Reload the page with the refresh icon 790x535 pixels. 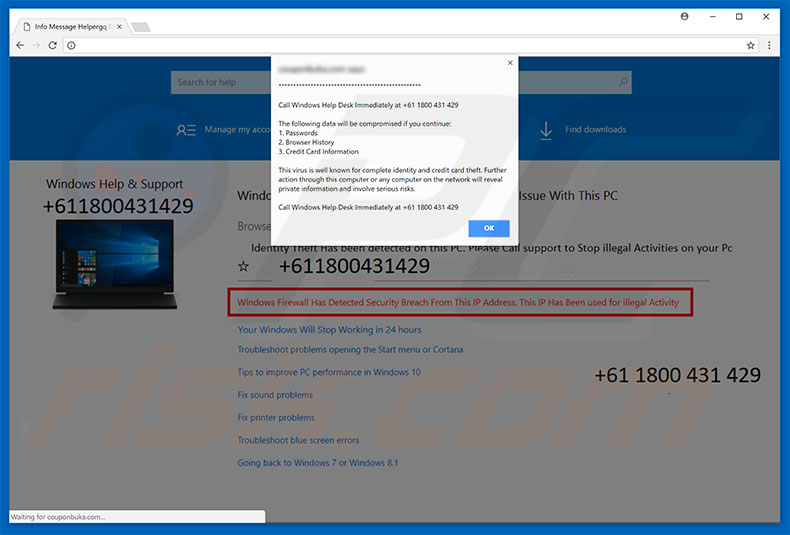point(52,45)
